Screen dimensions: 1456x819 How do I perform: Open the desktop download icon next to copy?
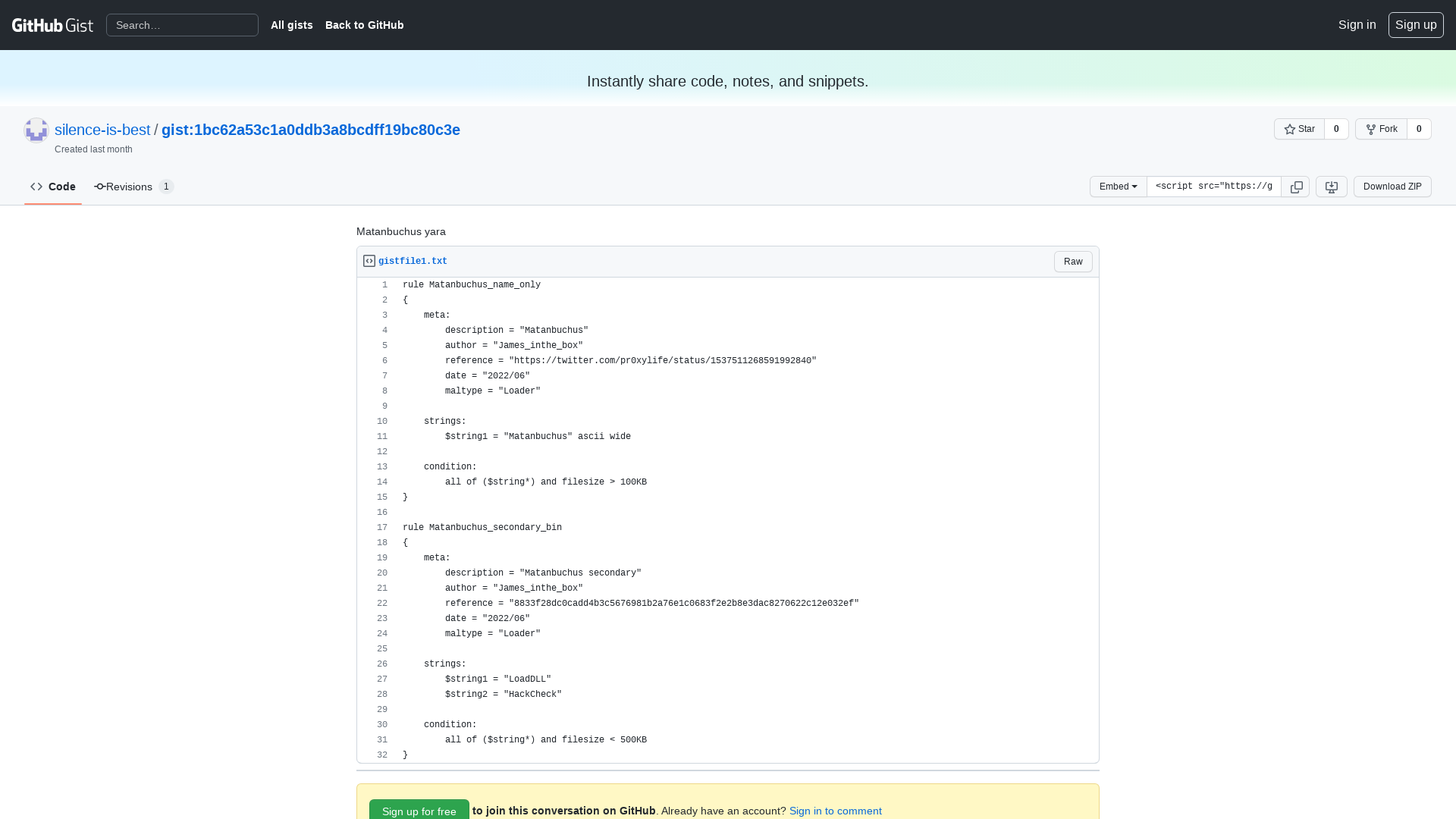(1331, 187)
